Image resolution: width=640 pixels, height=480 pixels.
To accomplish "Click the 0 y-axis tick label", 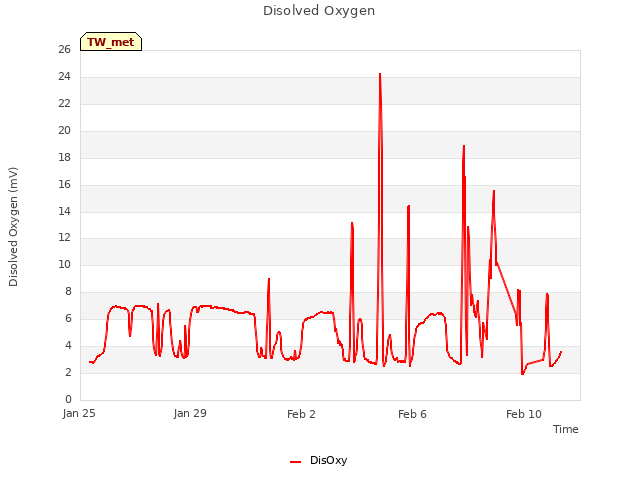I will coord(68,399).
